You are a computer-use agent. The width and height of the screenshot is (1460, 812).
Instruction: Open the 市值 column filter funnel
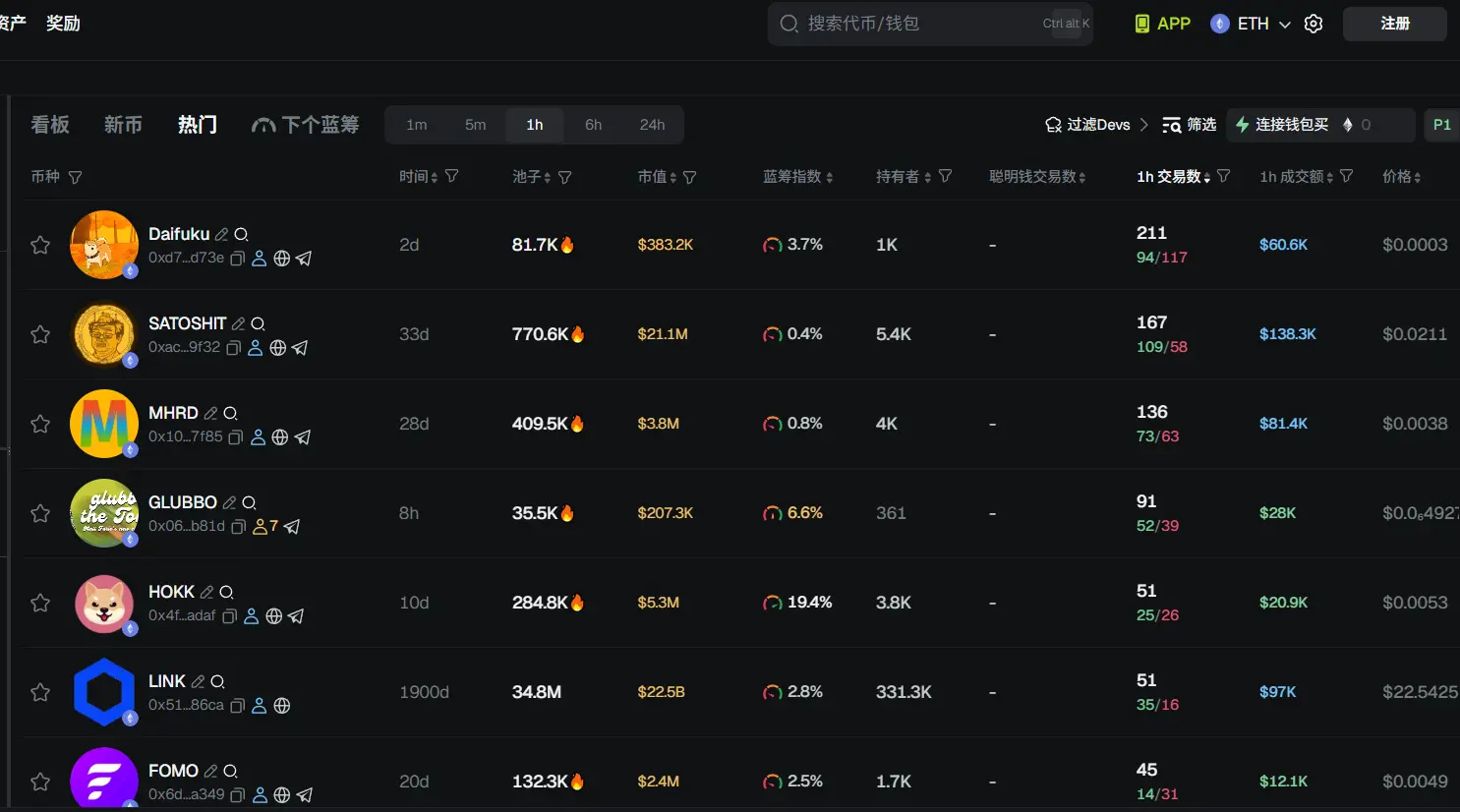click(690, 177)
